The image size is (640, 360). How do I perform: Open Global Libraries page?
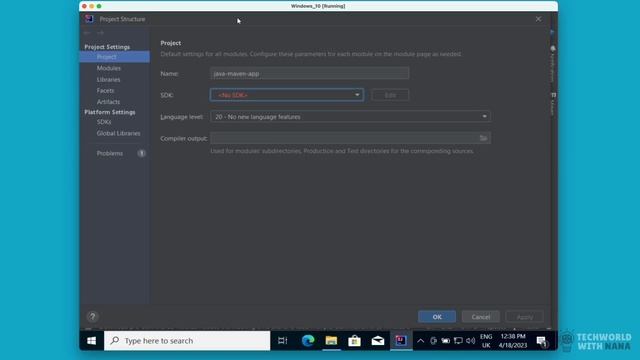coord(118,133)
